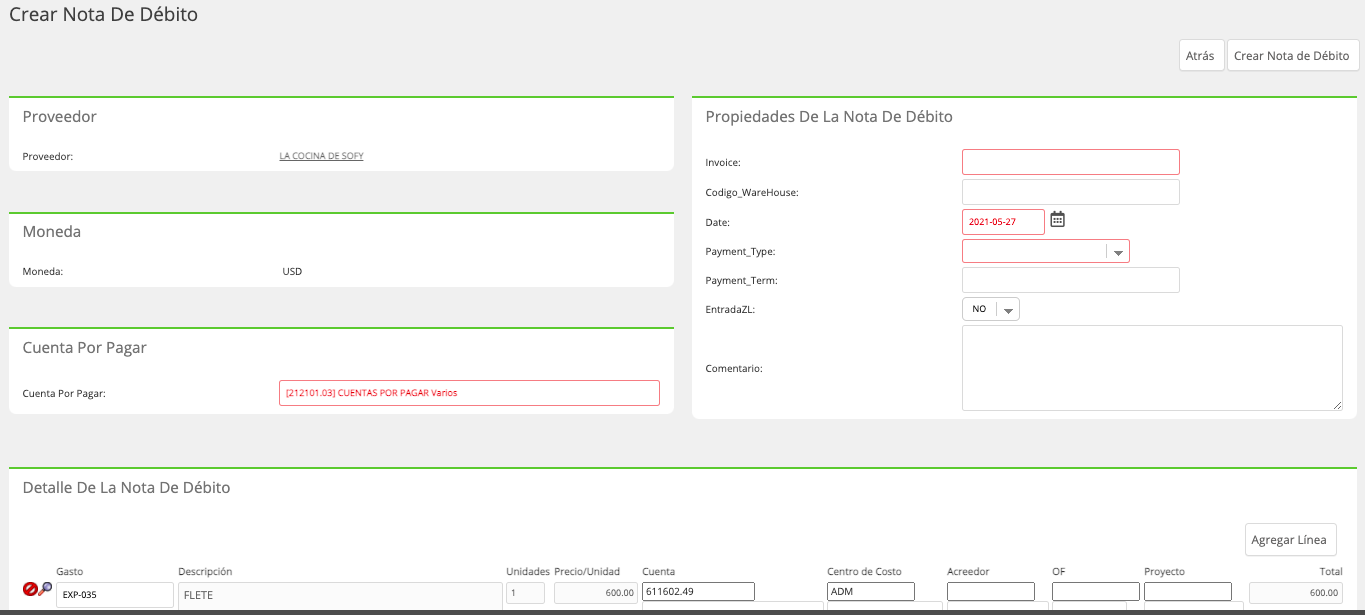This screenshot has width=1365, height=615.
Task: Open the calendar picker beside Date
Action: coord(1057,220)
